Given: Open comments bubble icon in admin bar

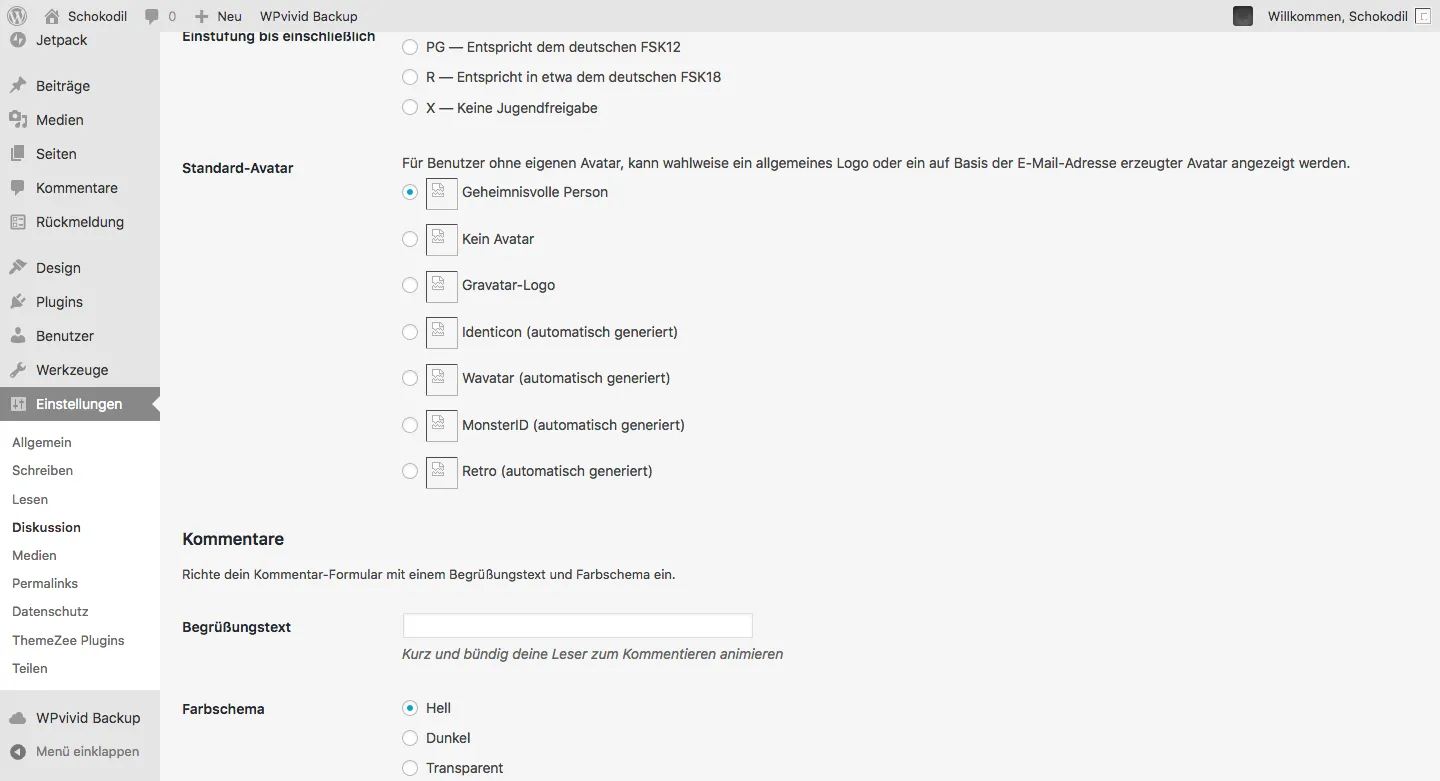Looking at the screenshot, I should (152, 16).
